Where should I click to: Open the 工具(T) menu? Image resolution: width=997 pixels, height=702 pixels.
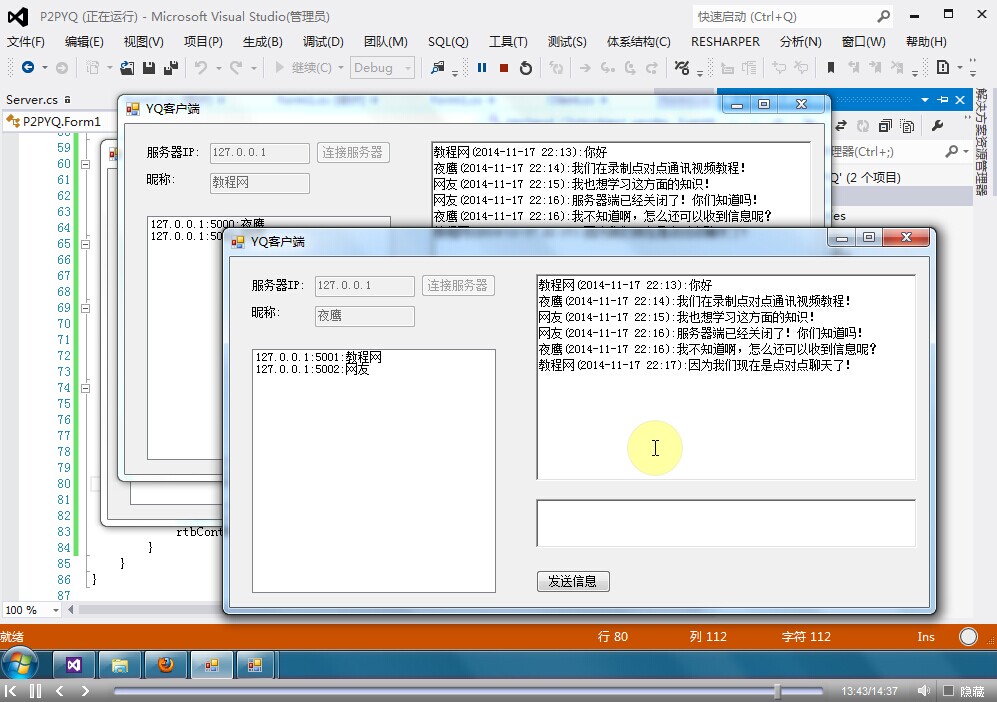click(508, 42)
